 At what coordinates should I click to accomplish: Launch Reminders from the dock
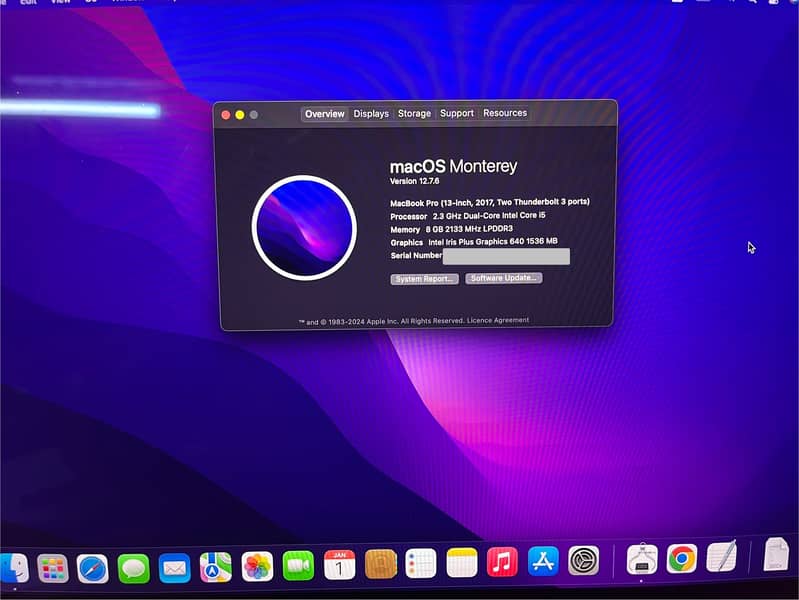(421, 563)
